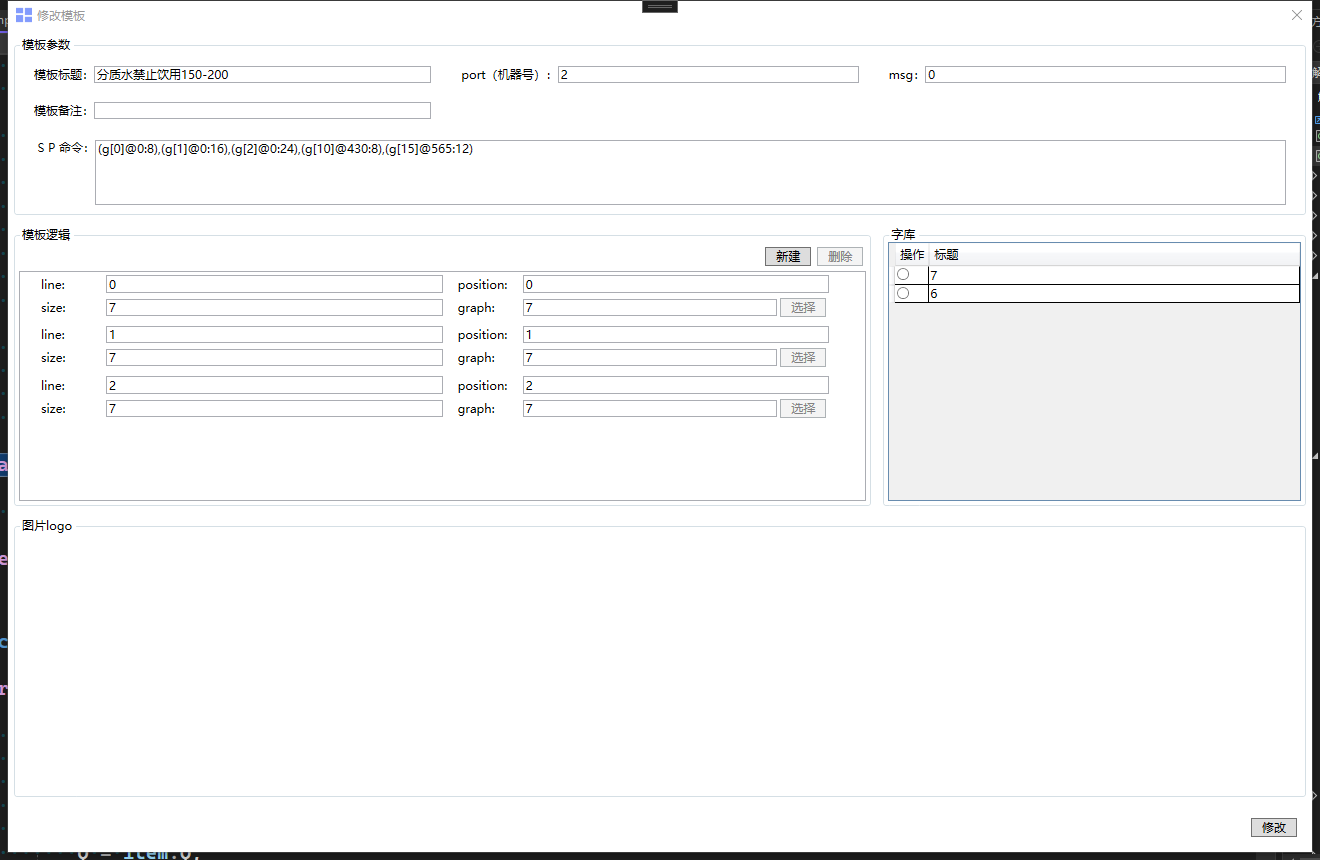The width and height of the screenshot is (1320, 860).
Task: Close the 修改模板 window
Action: tap(1297, 15)
